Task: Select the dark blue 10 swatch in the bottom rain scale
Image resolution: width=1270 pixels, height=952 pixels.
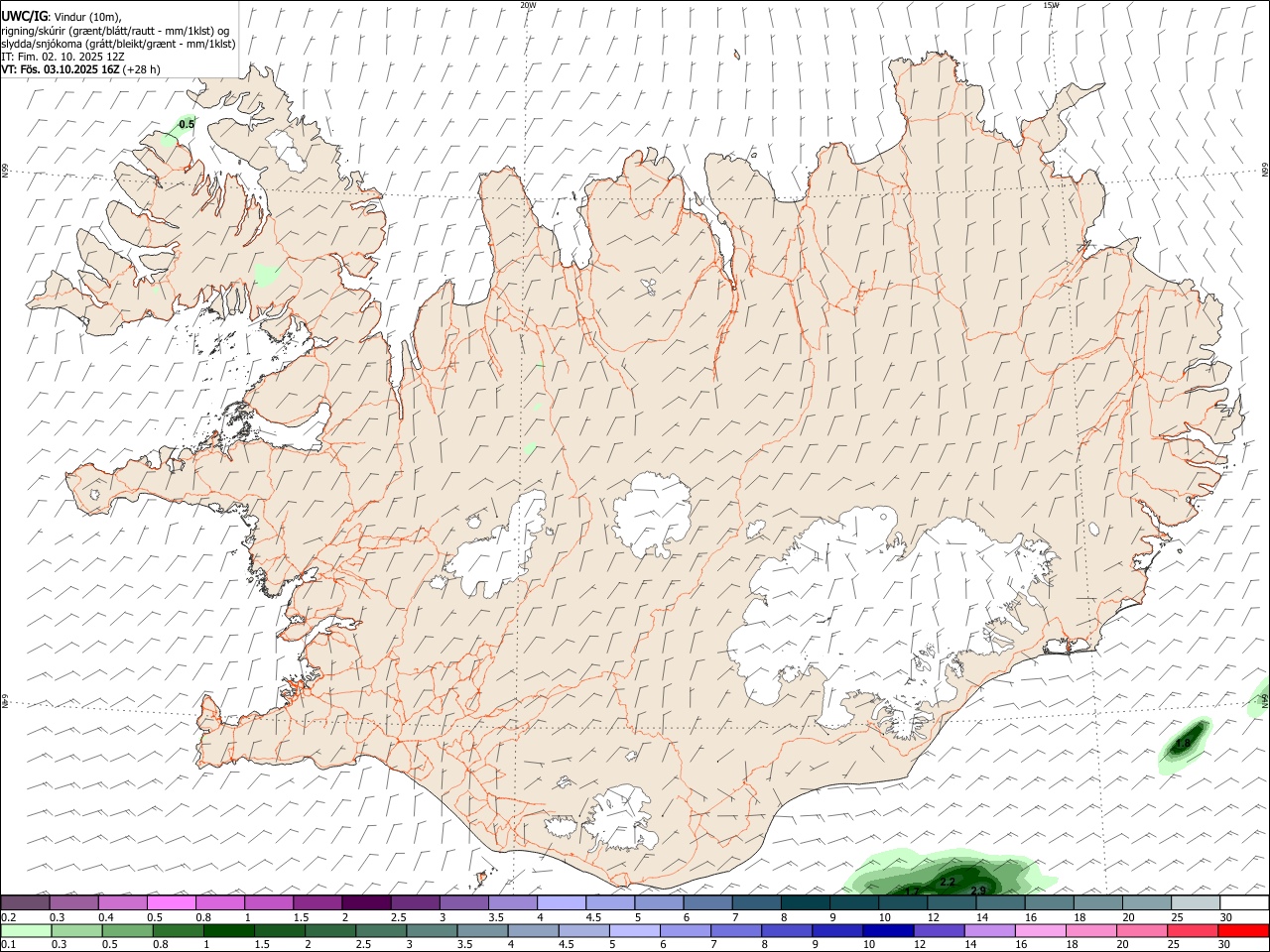Action: point(888,931)
